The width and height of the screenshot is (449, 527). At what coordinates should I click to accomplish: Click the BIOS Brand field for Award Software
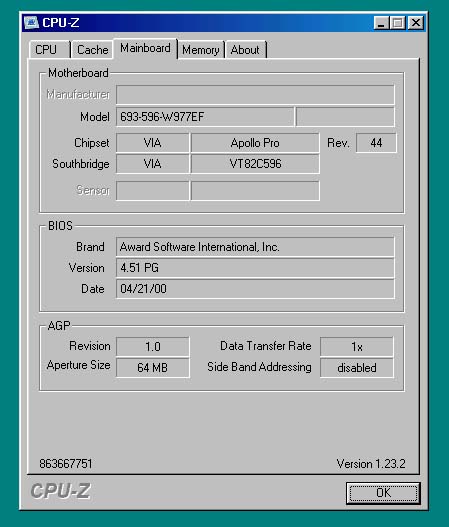pos(255,247)
